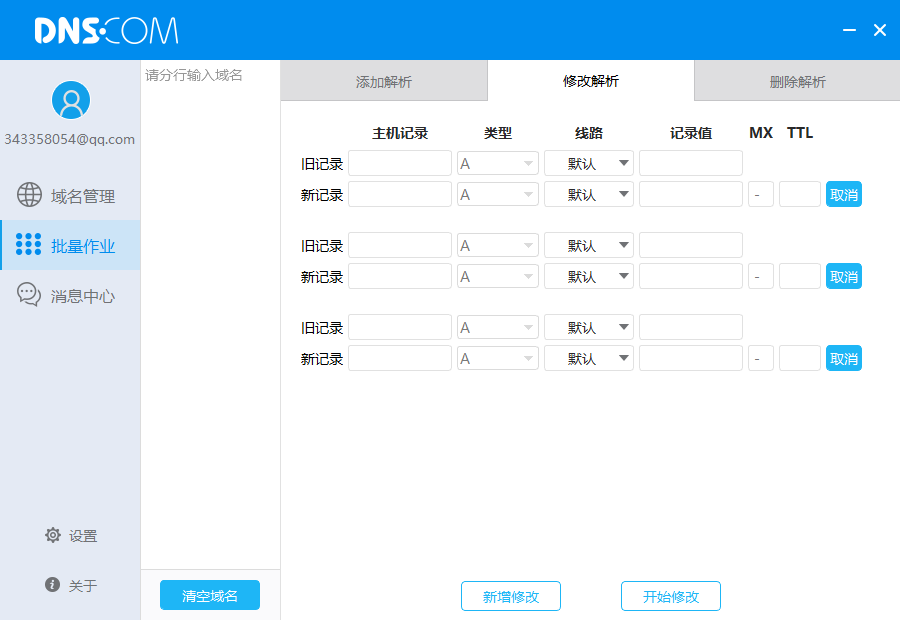Focus MX field of second 新记录 row

coord(761,277)
